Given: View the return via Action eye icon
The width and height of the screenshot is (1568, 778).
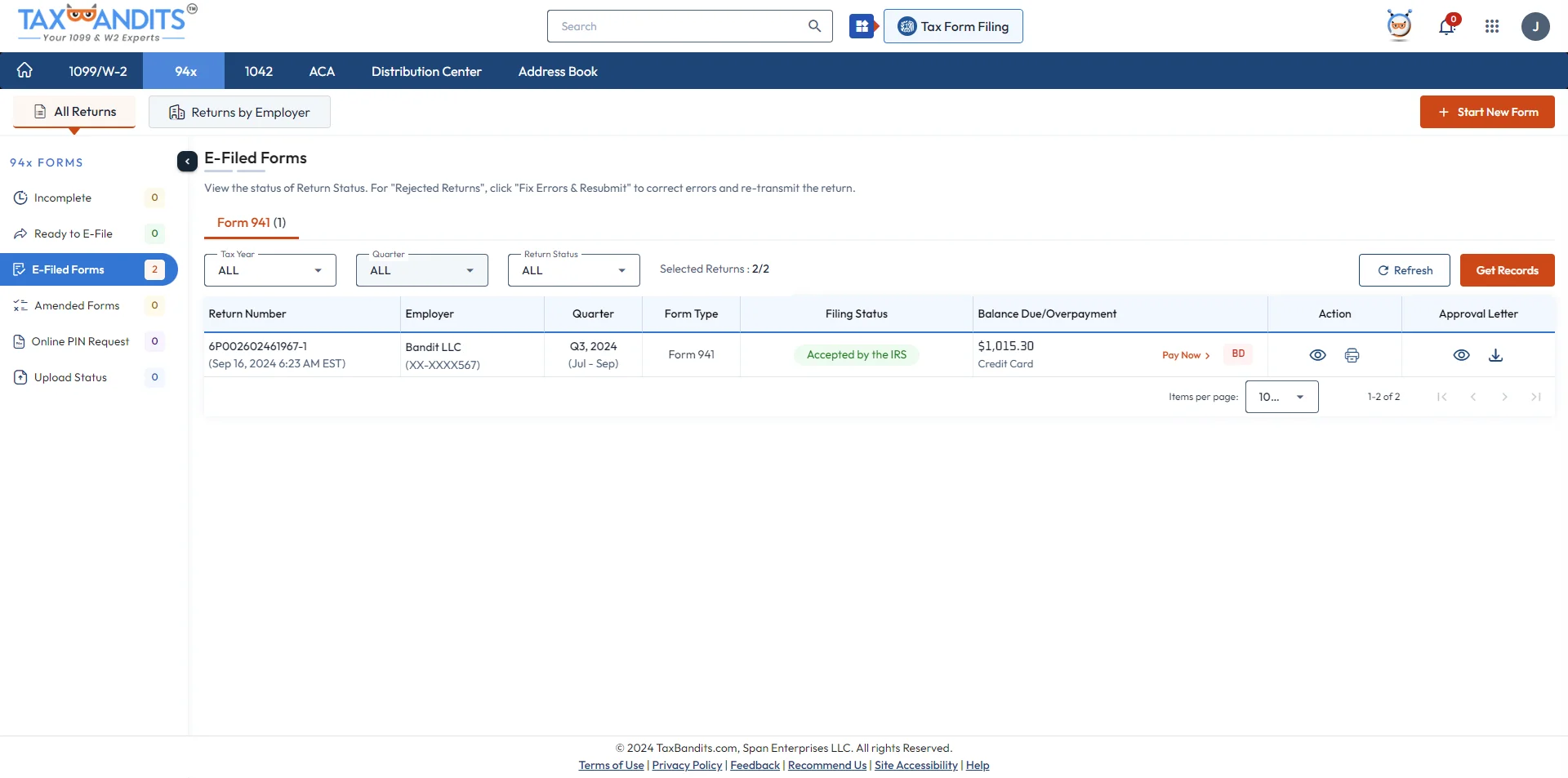Looking at the screenshot, I should pyautogui.click(x=1317, y=355).
